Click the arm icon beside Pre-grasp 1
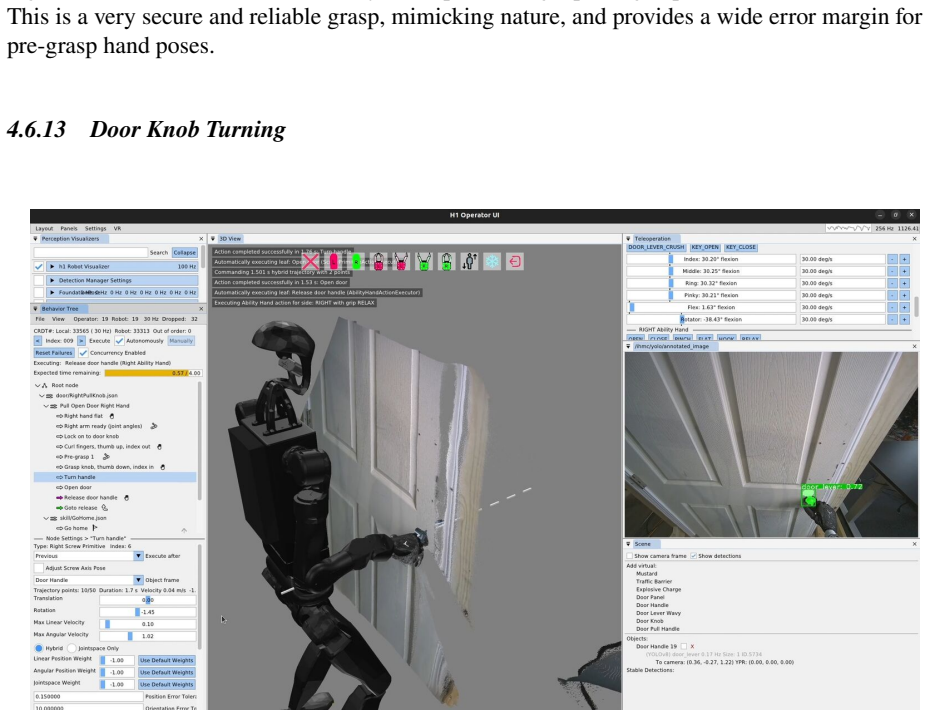The image size is (929, 716). pyautogui.click(x=106, y=457)
